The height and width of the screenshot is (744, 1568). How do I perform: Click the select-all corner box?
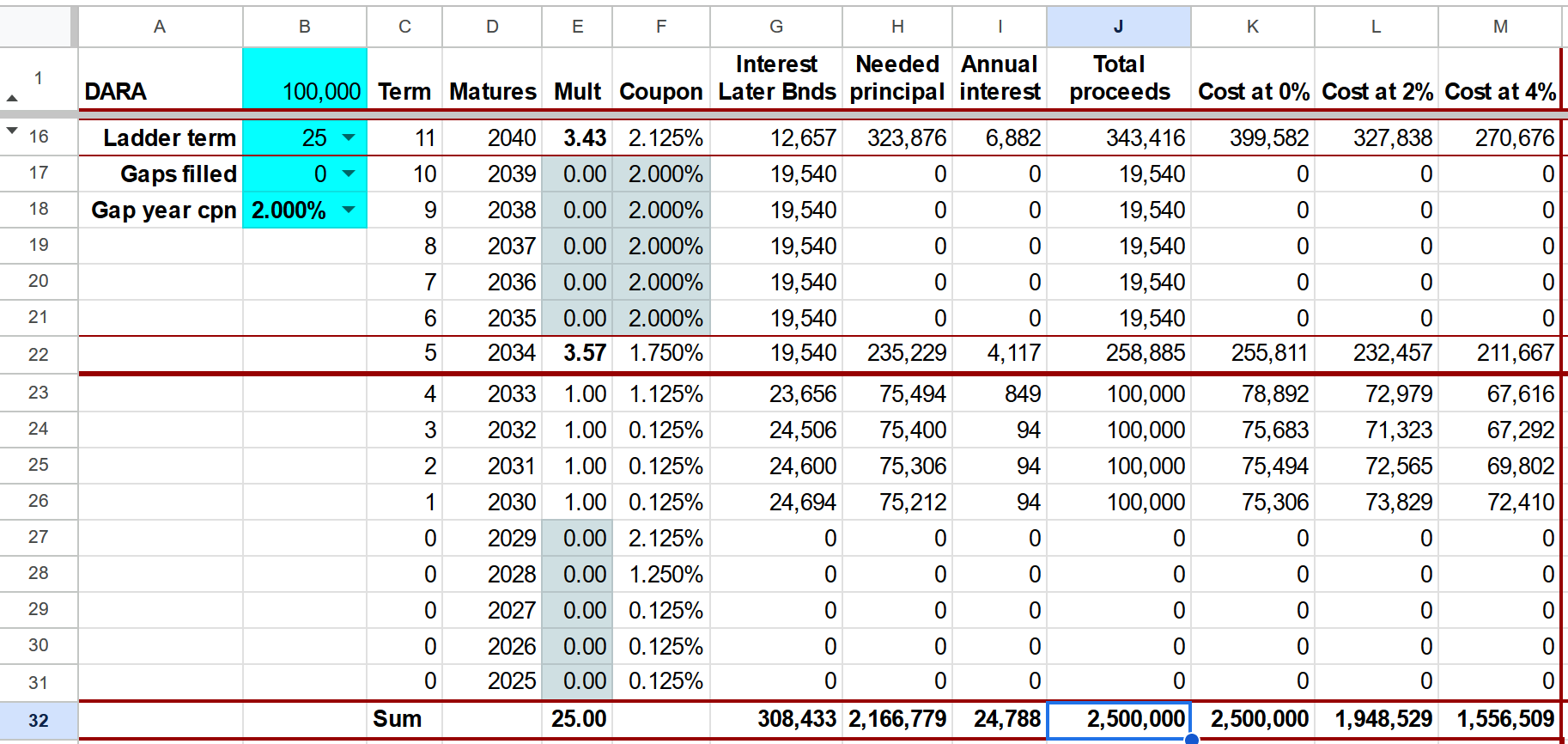pyautogui.click(x=35, y=27)
